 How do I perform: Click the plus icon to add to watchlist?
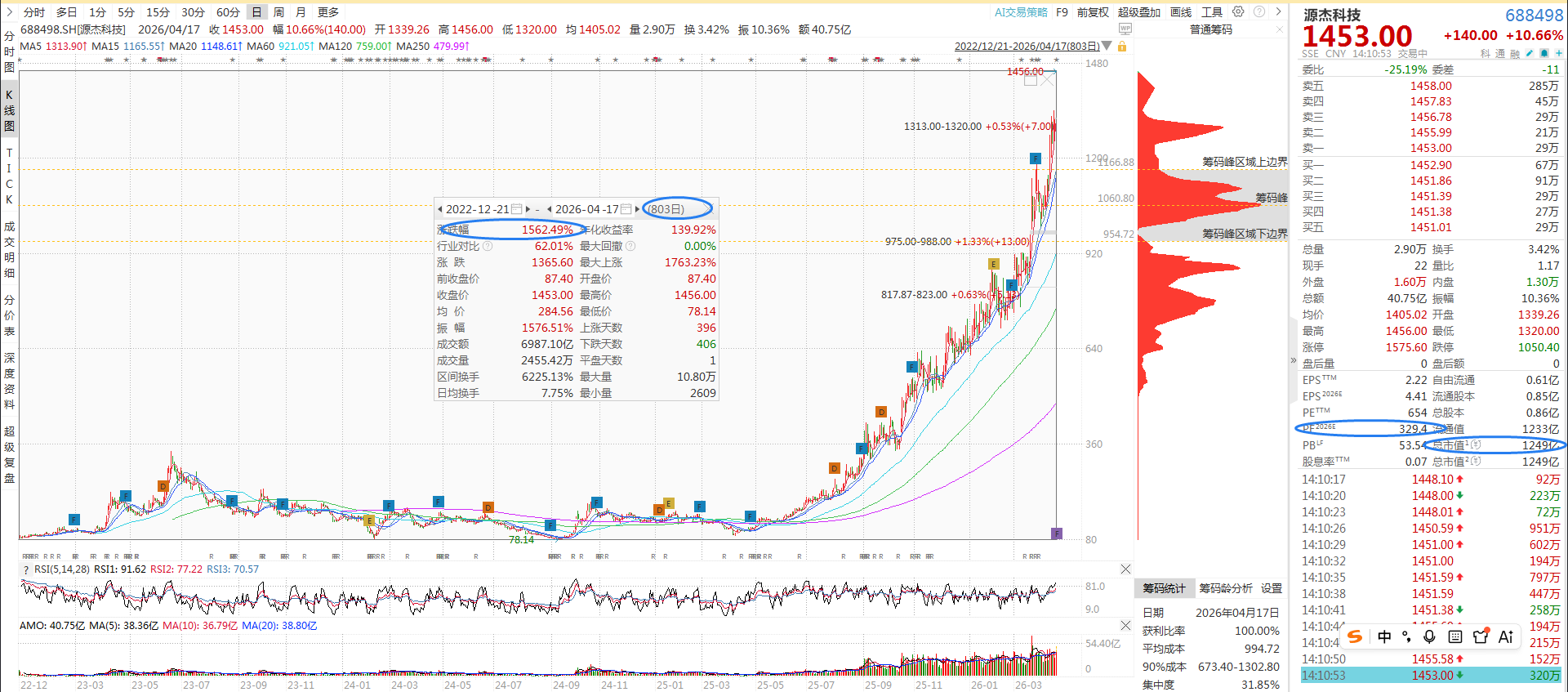(x=1558, y=53)
